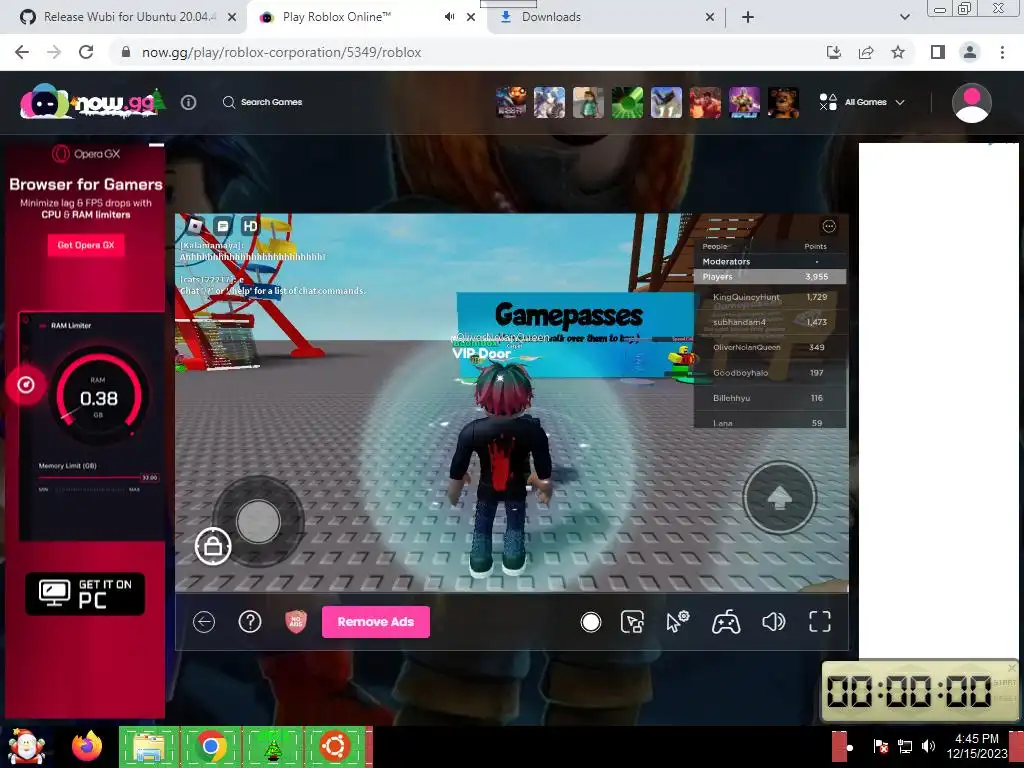Open the Ubuntu icon in taskbar

click(x=334, y=746)
